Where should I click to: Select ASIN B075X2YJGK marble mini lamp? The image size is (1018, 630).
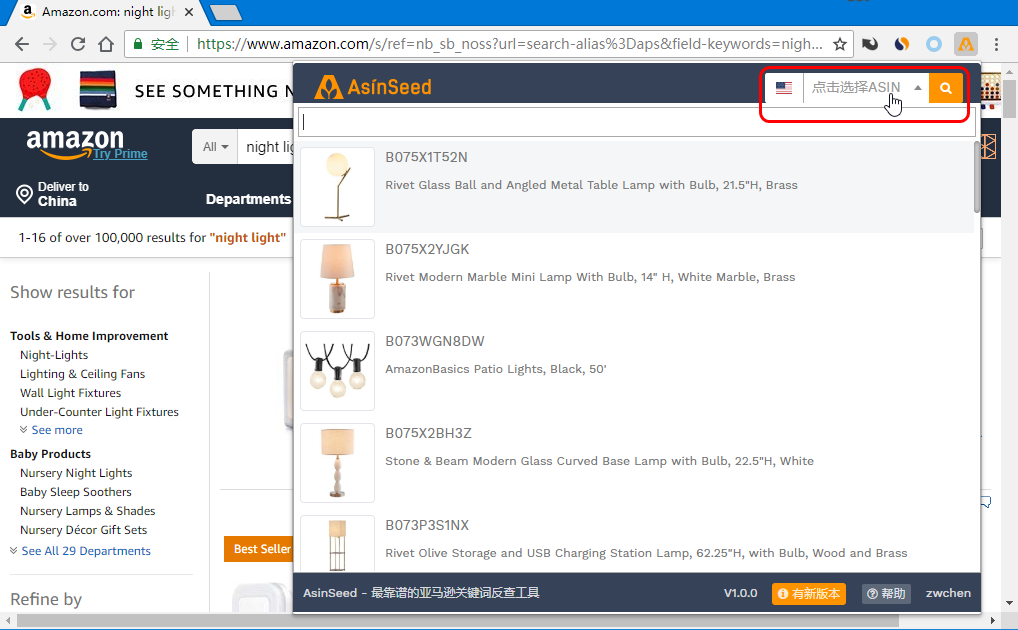click(636, 279)
